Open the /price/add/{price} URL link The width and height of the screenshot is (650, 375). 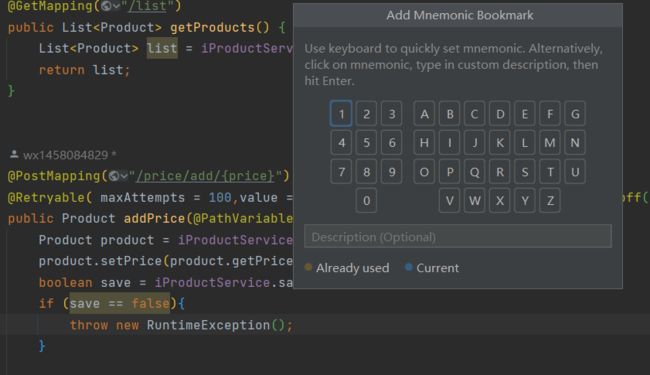point(205,176)
